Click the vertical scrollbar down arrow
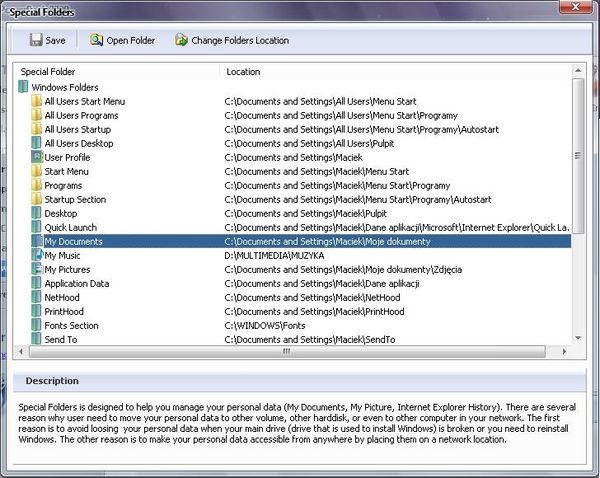The image size is (600, 478). pos(578,339)
